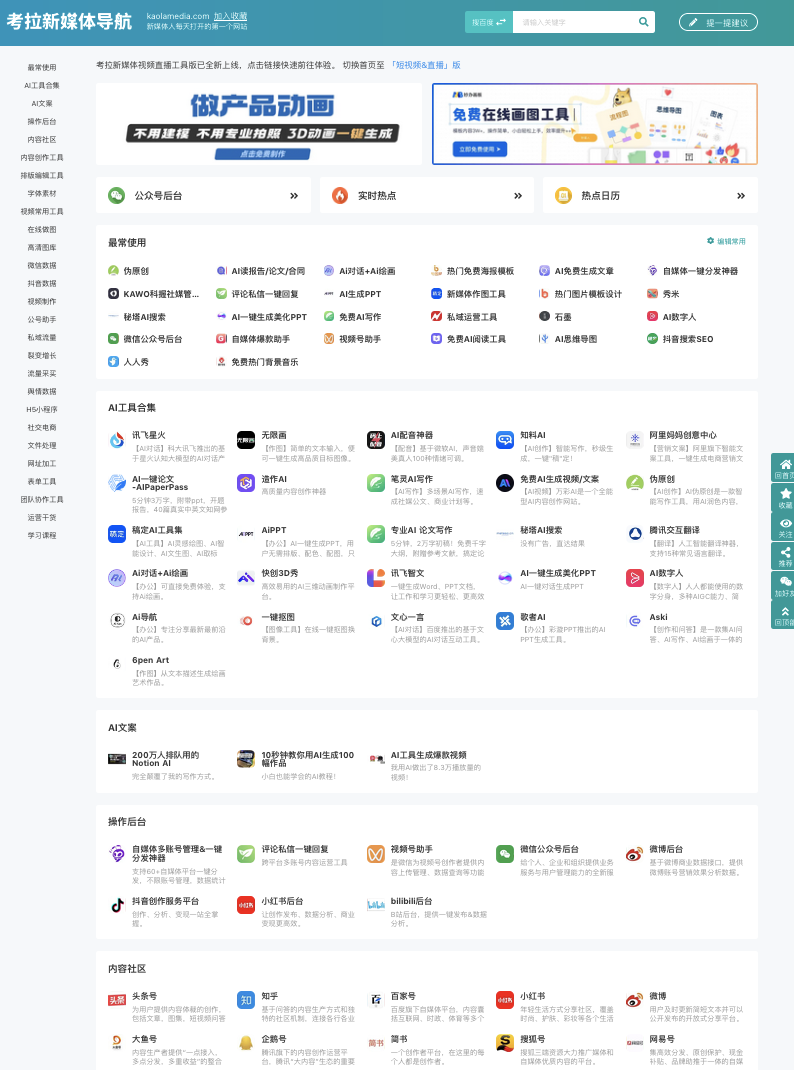Screen dimensions: 794x1070
Task: Click the keyword search input field
Action: click(x=574, y=22)
